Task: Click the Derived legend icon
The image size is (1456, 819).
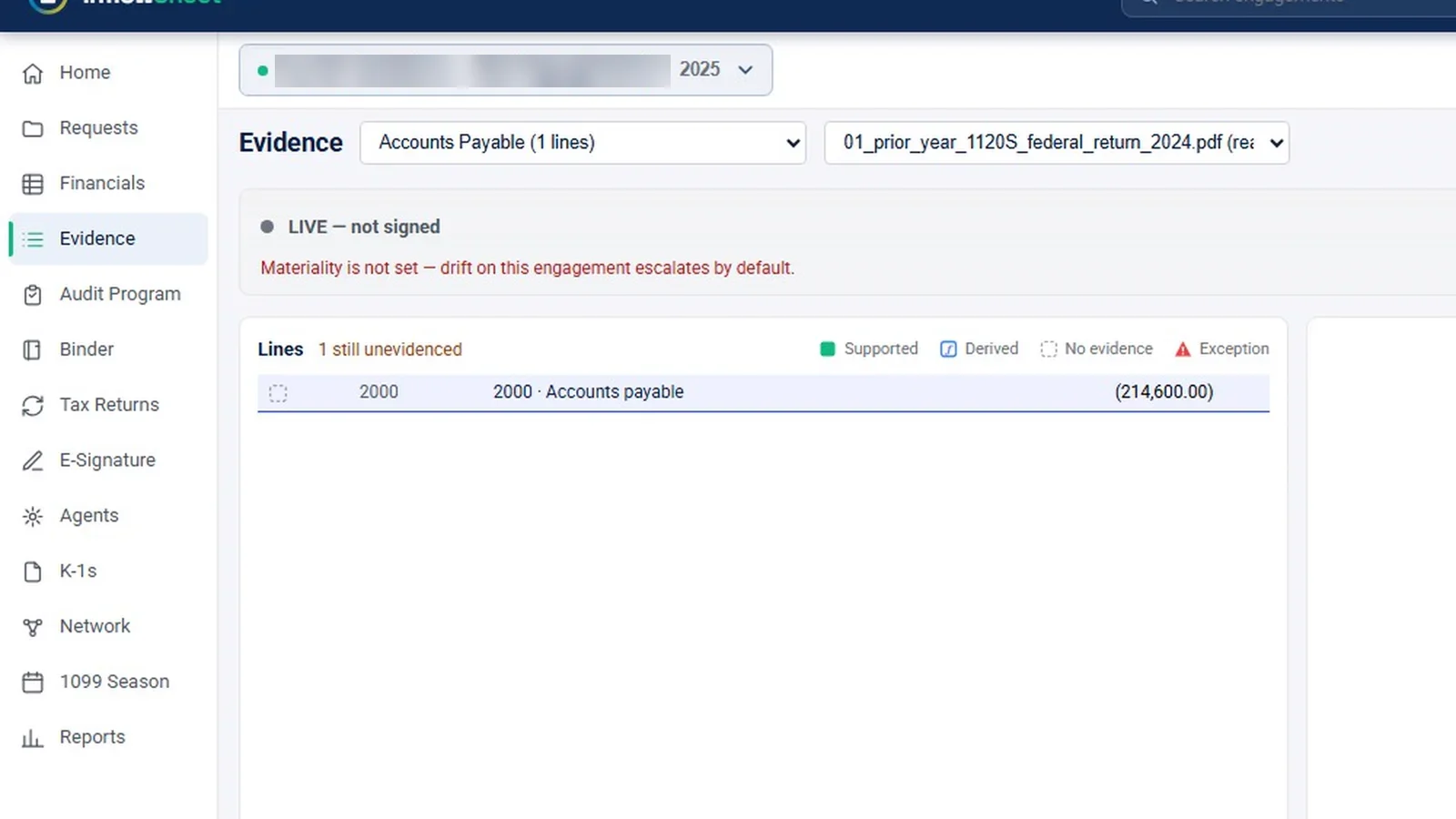Action: point(948,349)
